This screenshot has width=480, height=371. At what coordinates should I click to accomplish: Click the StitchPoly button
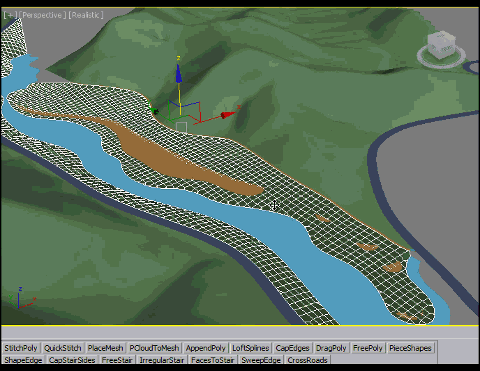point(21,348)
